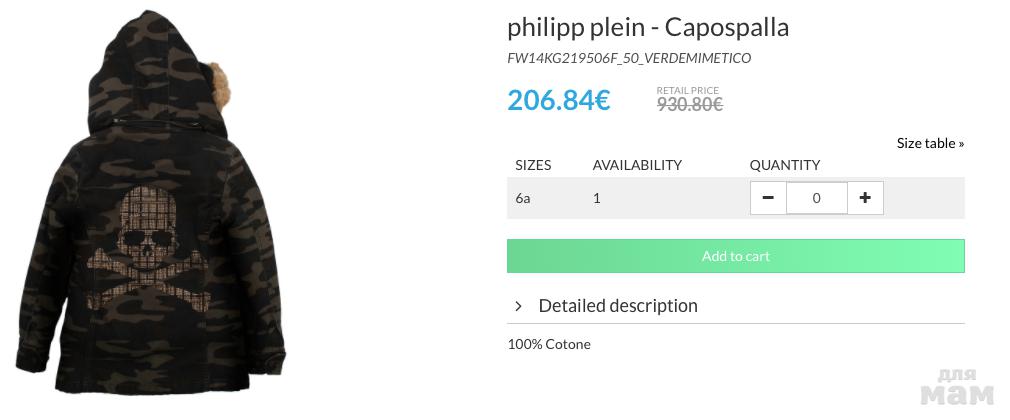The height and width of the screenshot is (420, 1010).
Task: Expand the chevron beside Detailed description
Action: (x=518, y=306)
